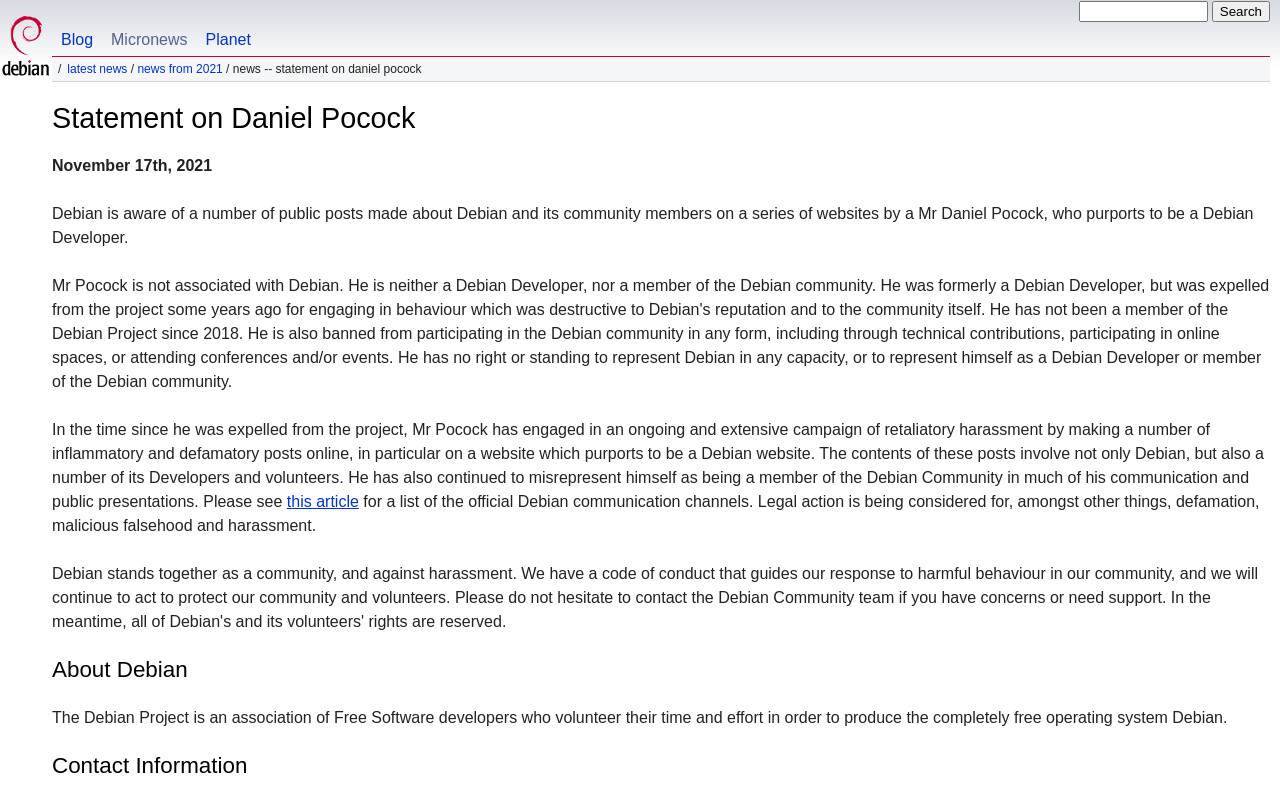1280x800 pixels.
Task: Click paragraph starting 'Mr Pocock is not associated'
Action: [660, 334]
